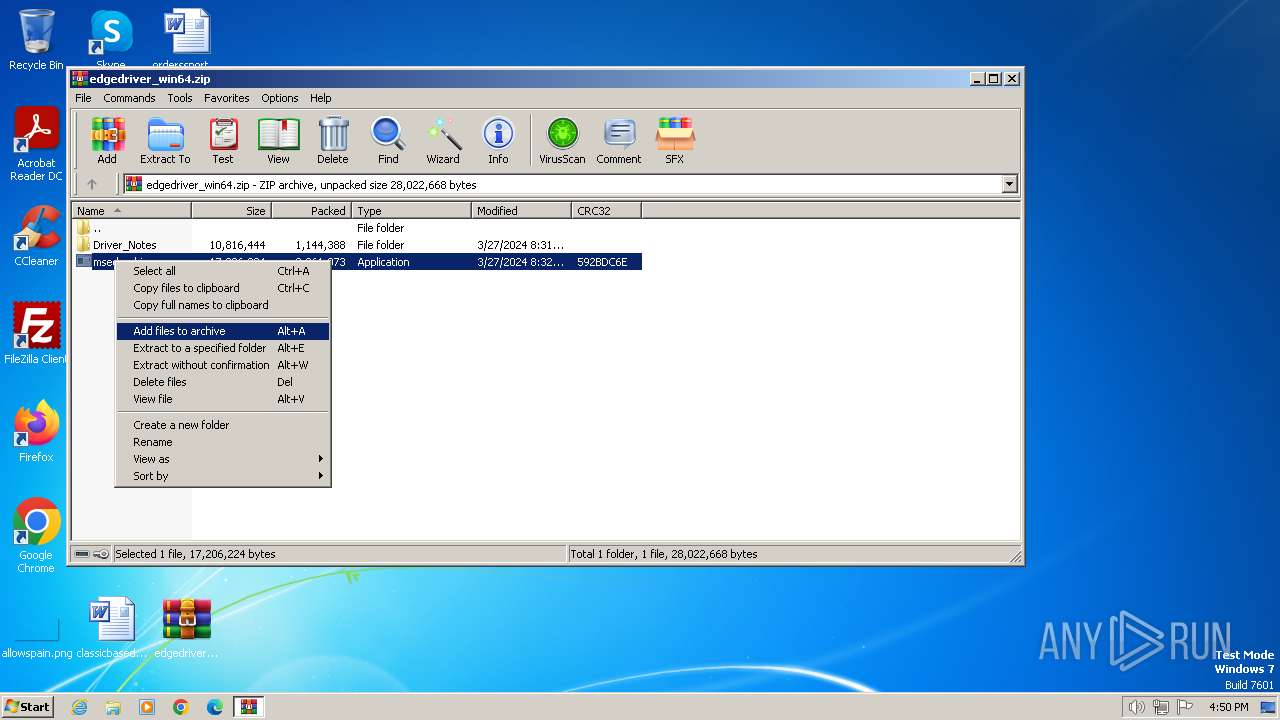Expand the archive path dropdown
The height and width of the screenshot is (720, 1280).
[1009, 184]
